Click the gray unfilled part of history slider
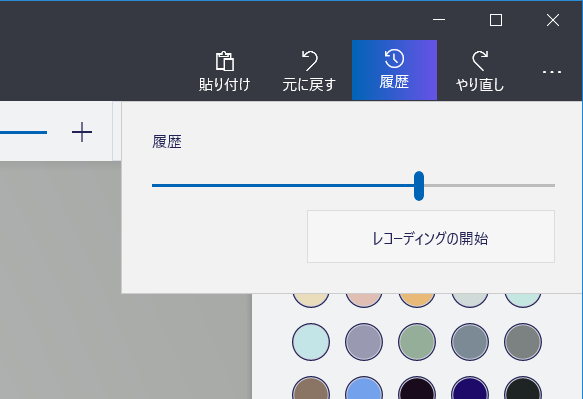Screen dimensions: 583x399 tap(490, 185)
